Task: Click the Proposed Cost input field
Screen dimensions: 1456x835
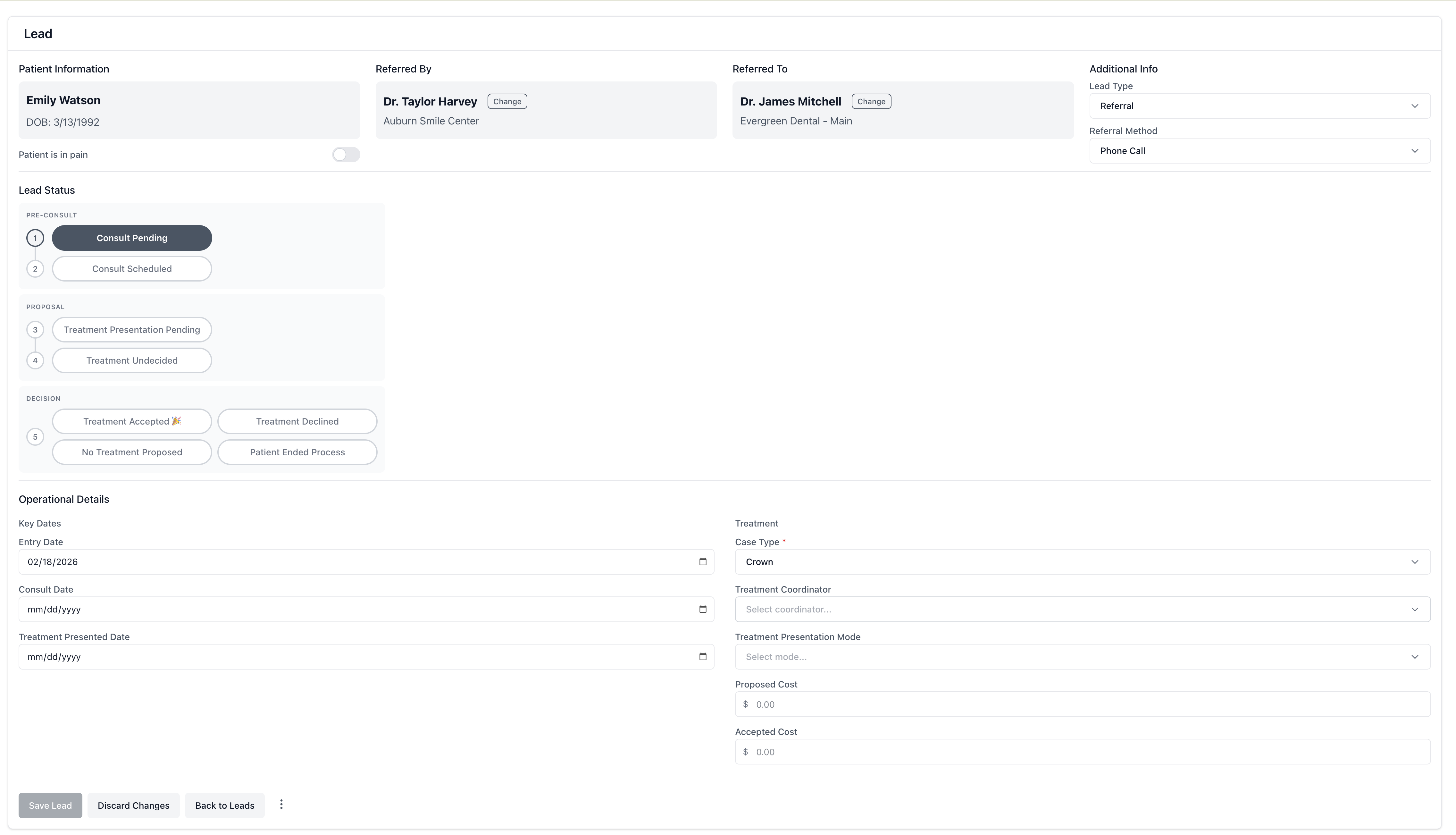Action: point(1082,704)
